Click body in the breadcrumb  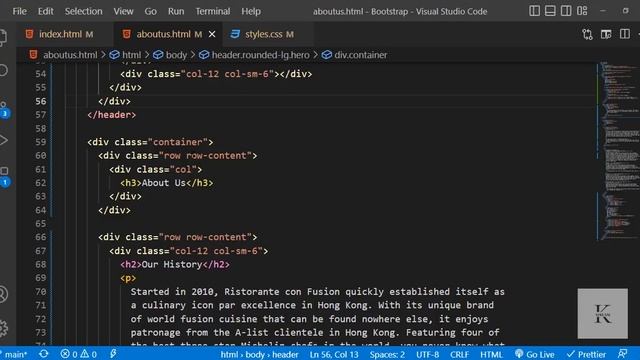176,55
